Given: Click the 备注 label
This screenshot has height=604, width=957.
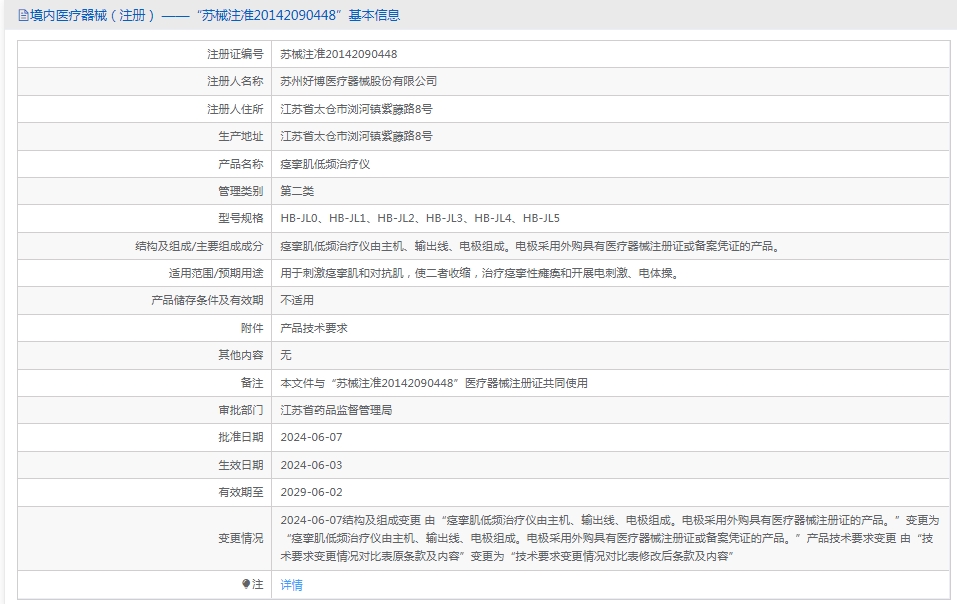Looking at the screenshot, I should click(252, 383).
